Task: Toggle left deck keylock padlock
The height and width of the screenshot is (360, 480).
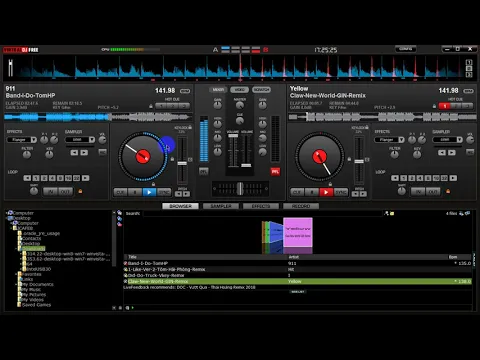Action: click(190, 127)
